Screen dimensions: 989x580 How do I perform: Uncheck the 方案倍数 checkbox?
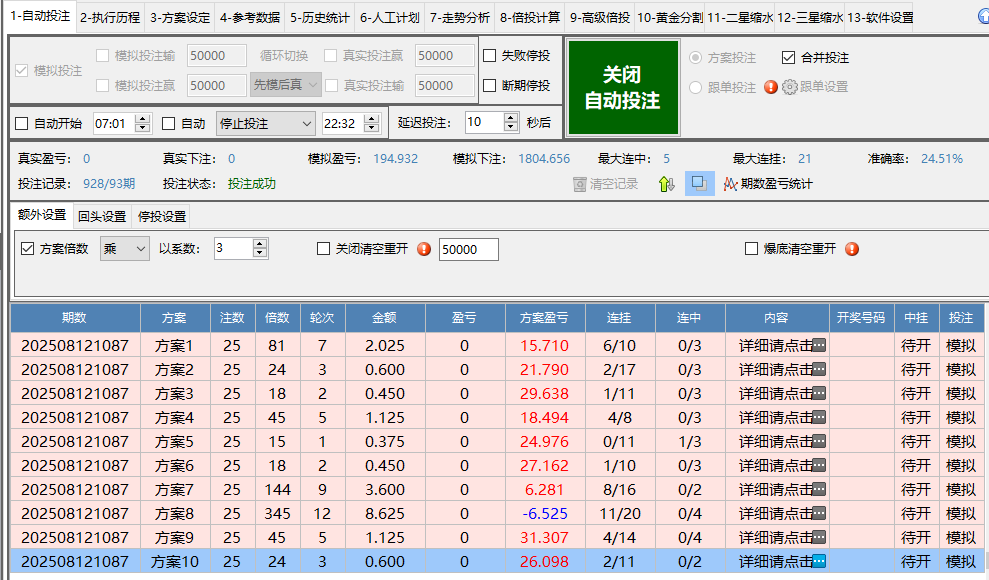(27, 248)
